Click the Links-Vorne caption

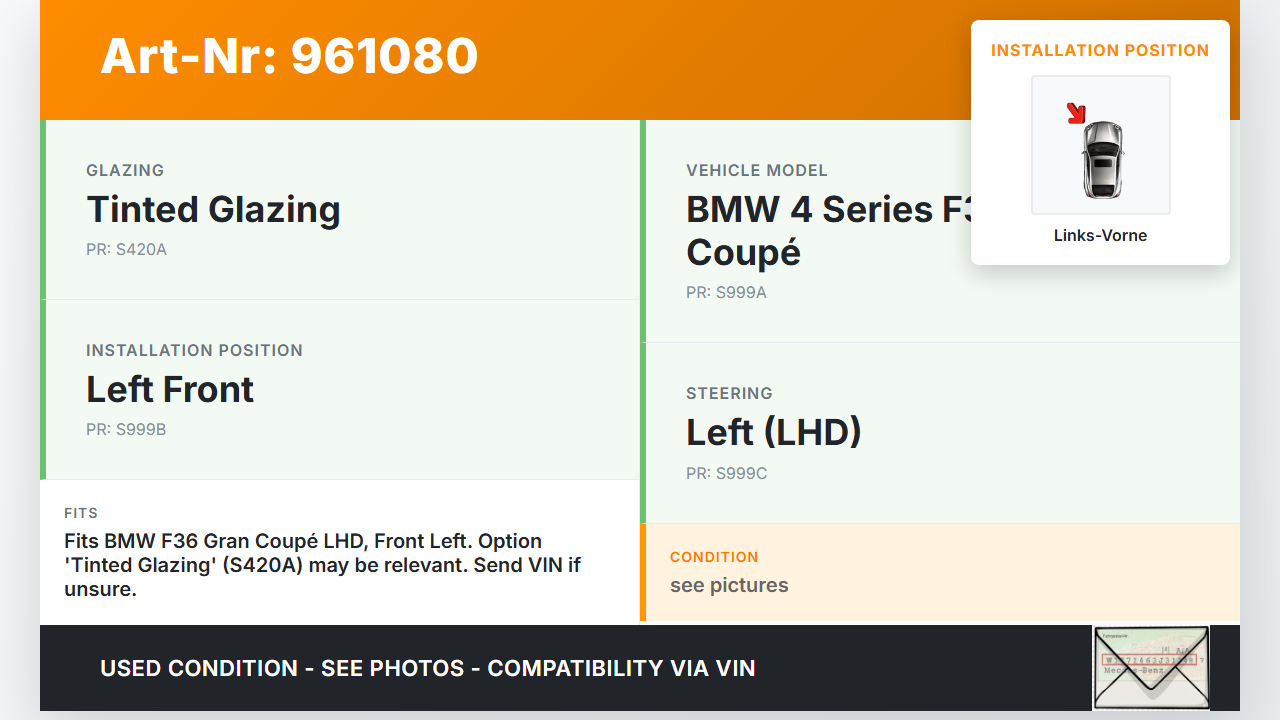coord(1100,236)
